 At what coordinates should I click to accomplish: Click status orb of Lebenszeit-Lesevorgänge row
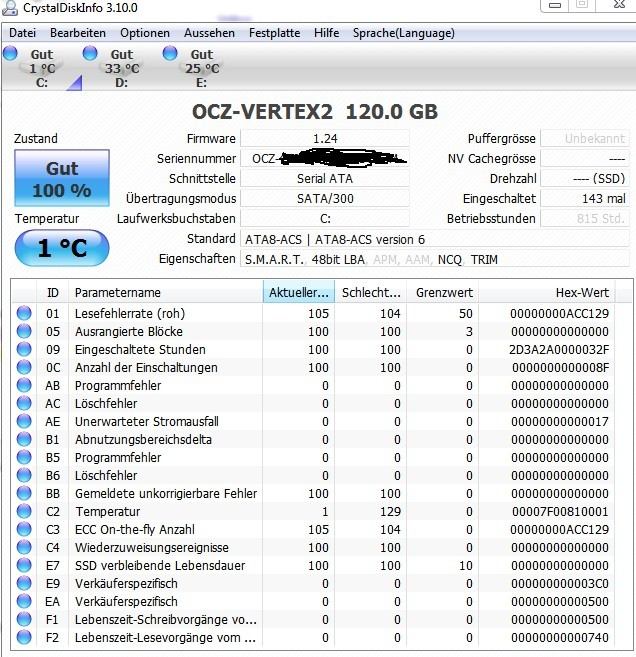24,637
